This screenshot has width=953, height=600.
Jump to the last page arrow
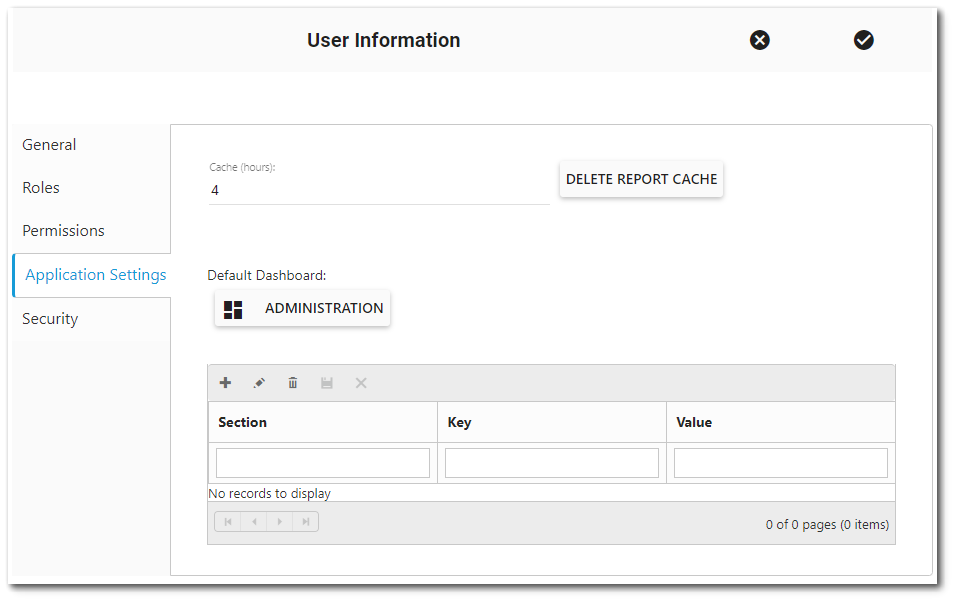click(x=305, y=521)
